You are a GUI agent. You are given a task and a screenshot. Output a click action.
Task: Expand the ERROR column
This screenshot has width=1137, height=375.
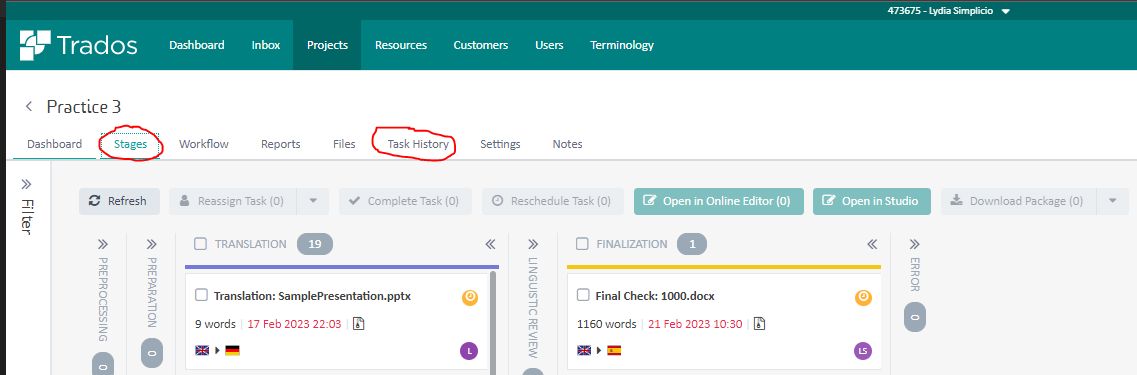(x=914, y=244)
